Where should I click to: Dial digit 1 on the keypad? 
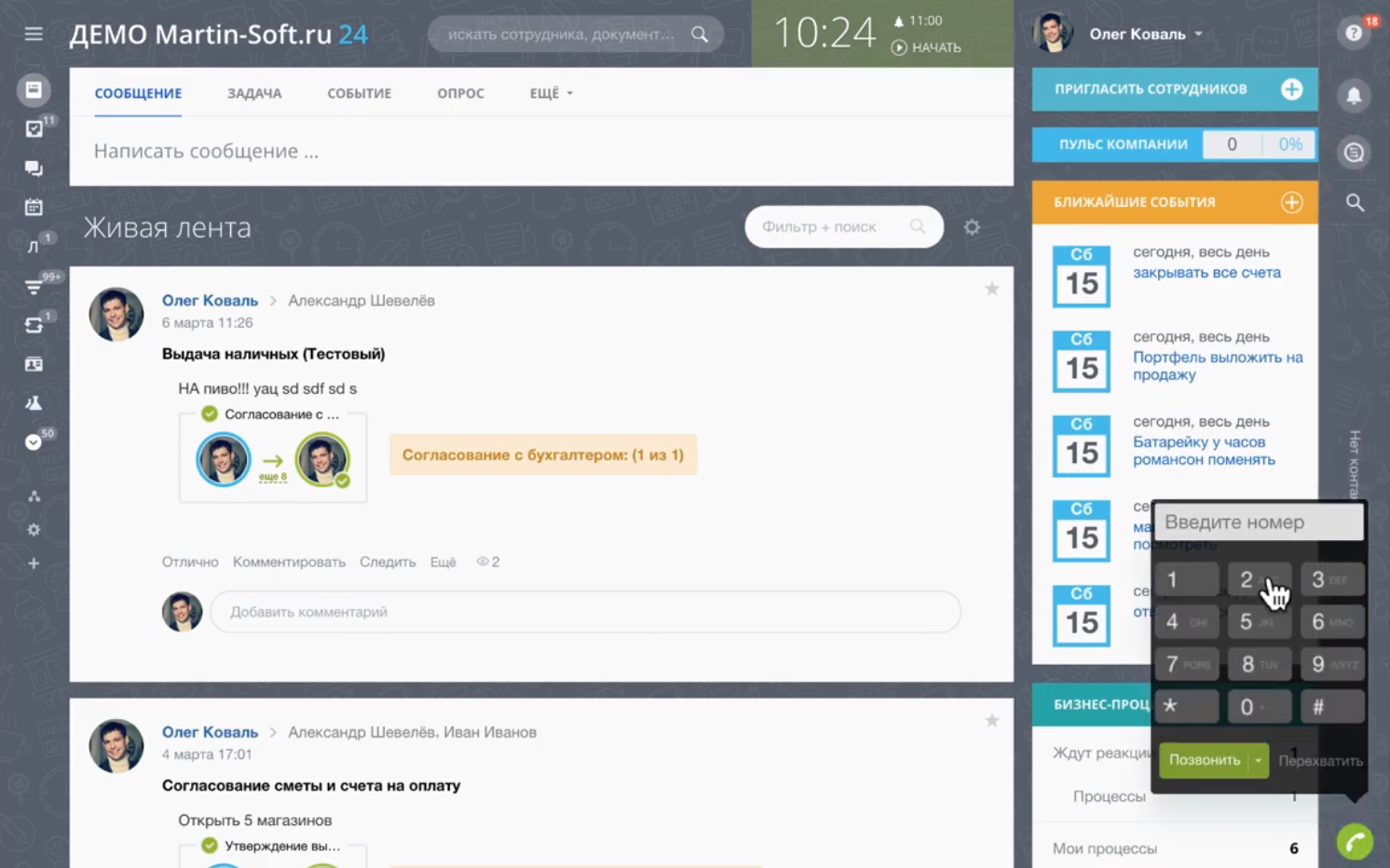point(1187,579)
